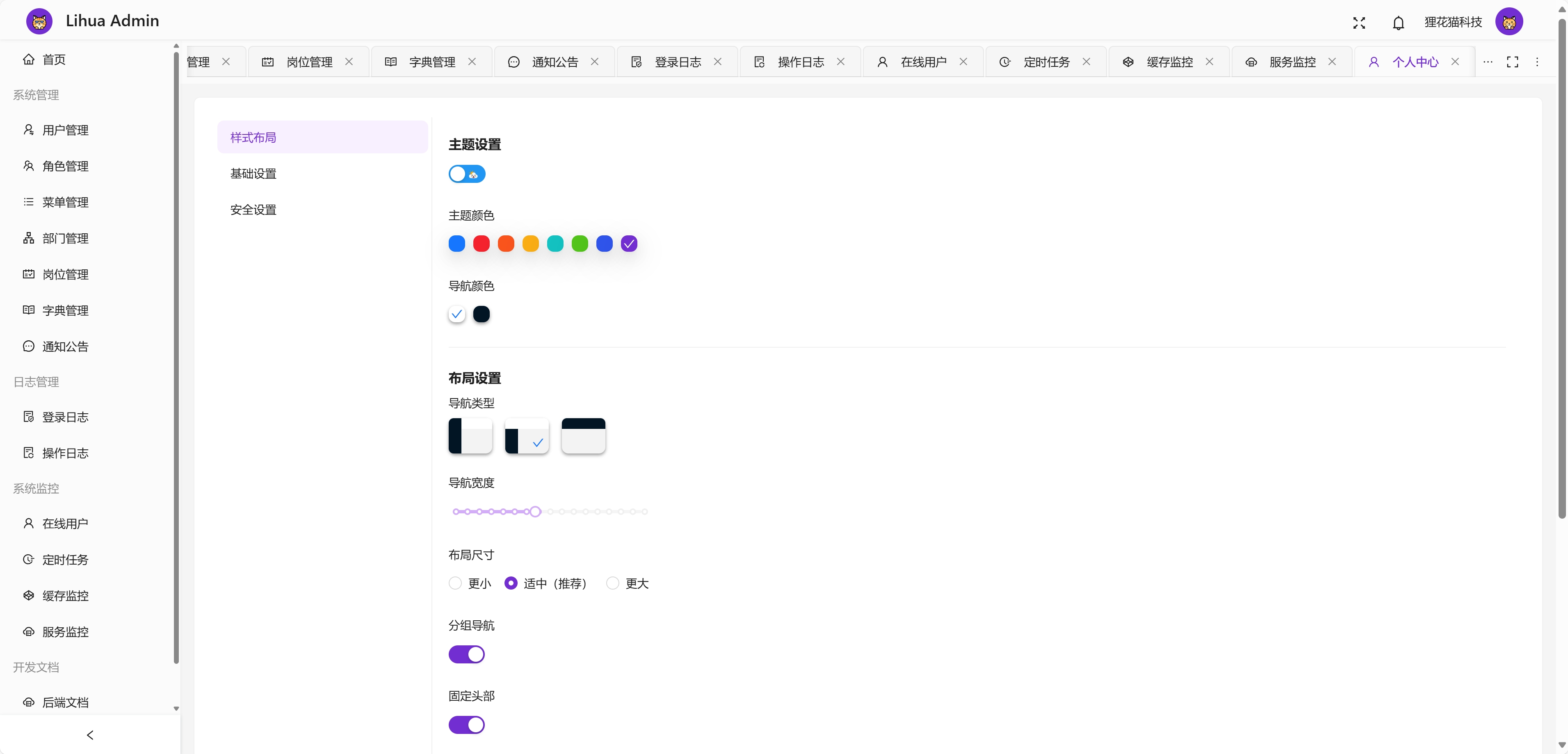This screenshot has width=1568, height=754.
Task: Open 后端文档 in the sidebar
Action: [x=87, y=702]
